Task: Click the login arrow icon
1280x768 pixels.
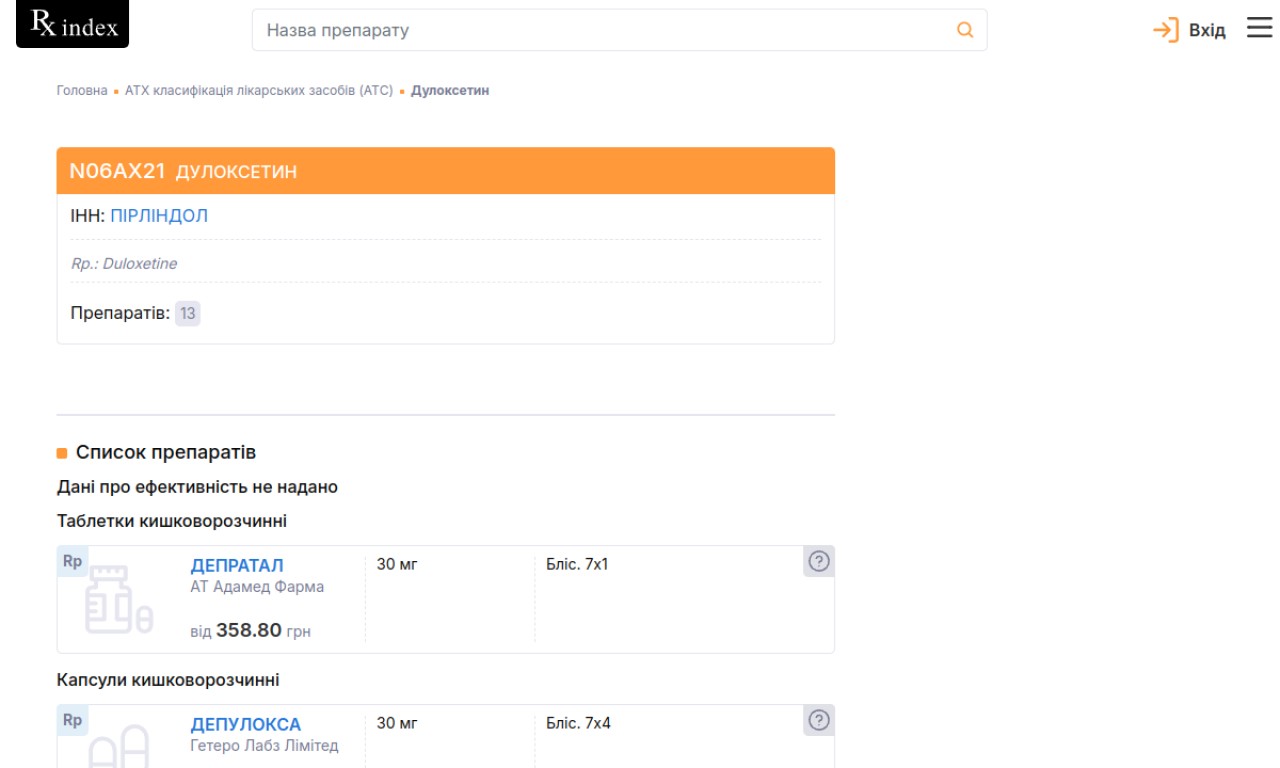Action: coord(1165,30)
